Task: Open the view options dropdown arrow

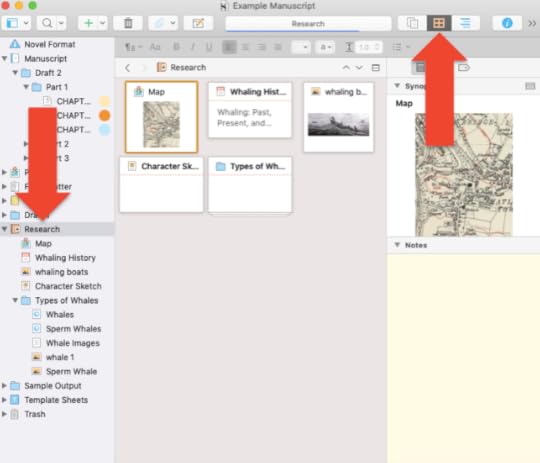Action: pos(26,23)
